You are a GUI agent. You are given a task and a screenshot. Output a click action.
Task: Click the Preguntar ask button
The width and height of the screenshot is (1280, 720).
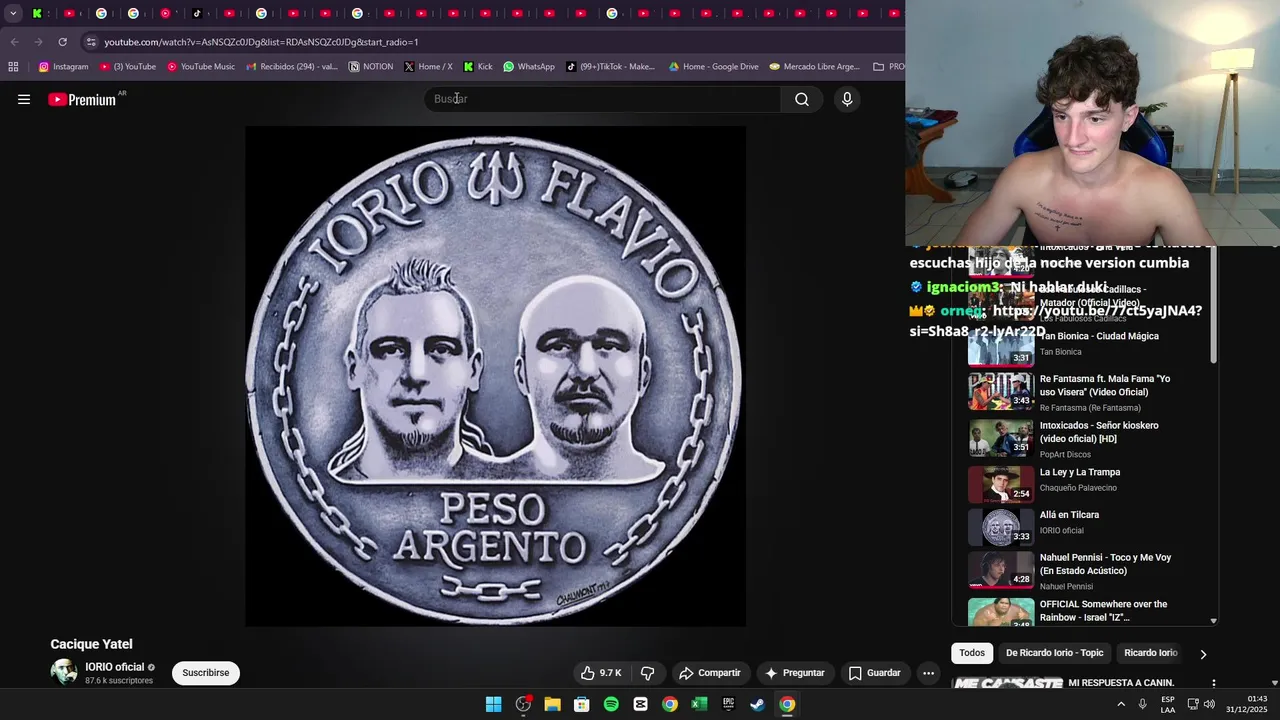coord(794,673)
